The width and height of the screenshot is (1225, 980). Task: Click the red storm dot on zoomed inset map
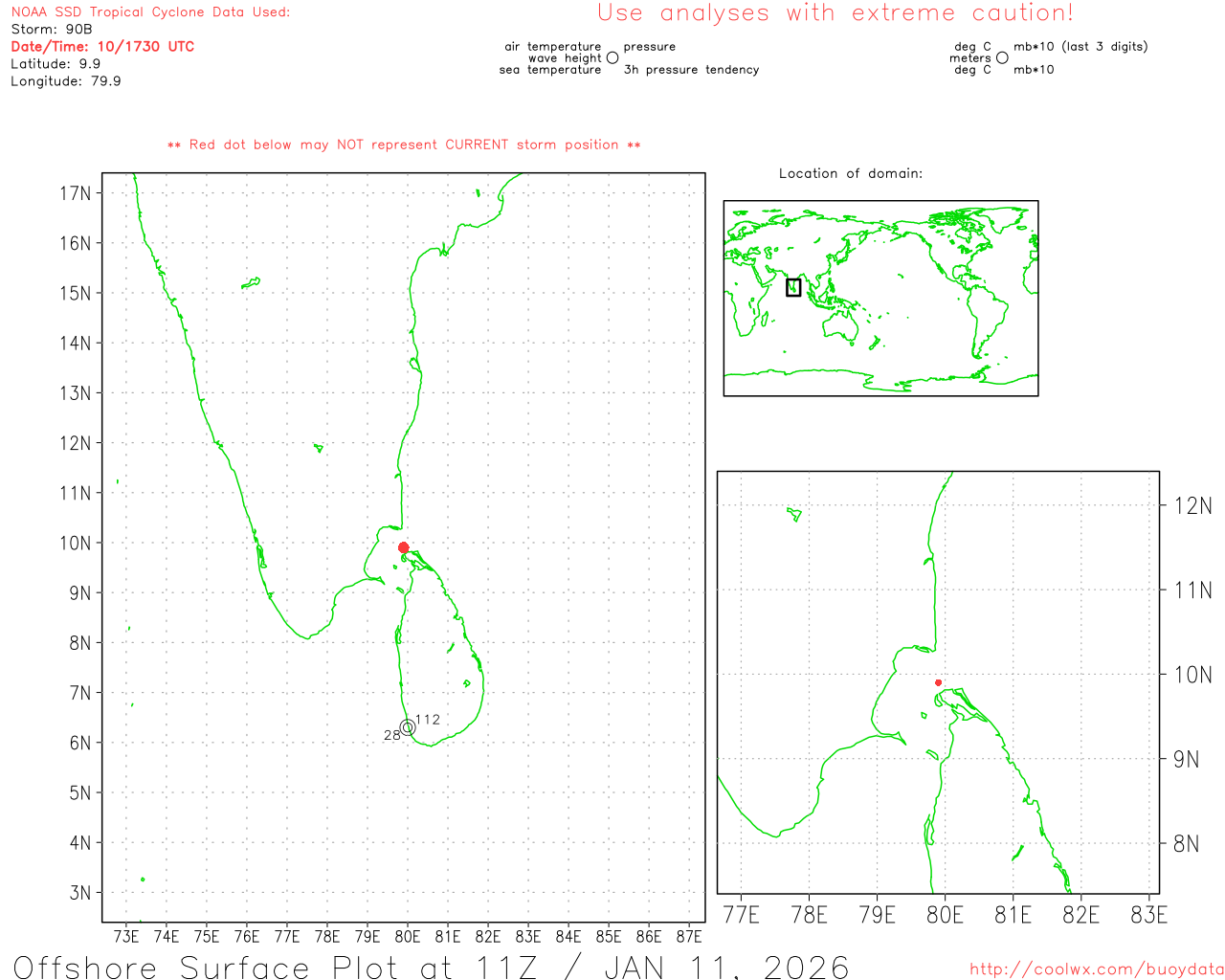pos(938,682)
